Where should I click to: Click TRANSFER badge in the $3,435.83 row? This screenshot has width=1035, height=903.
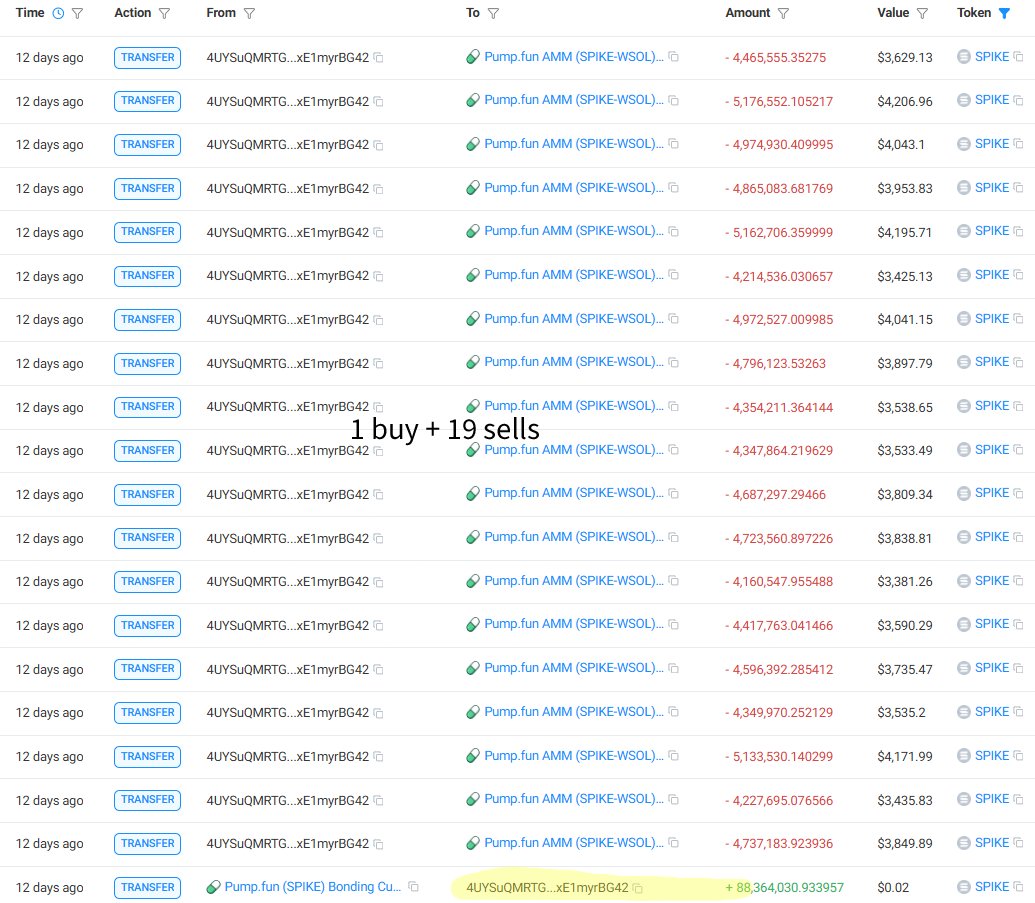(147, 799)
